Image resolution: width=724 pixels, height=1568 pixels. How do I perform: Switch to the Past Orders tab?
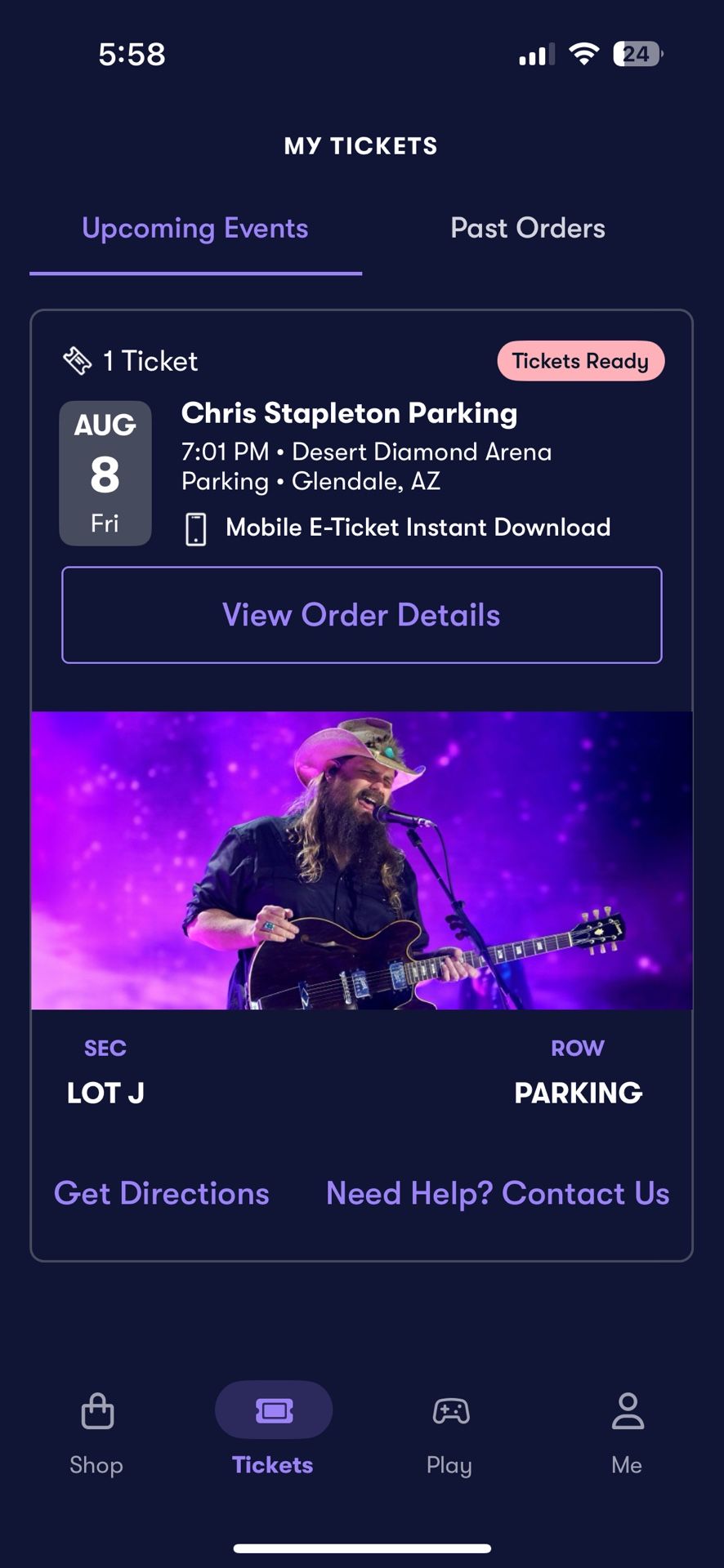click(527, 229)
